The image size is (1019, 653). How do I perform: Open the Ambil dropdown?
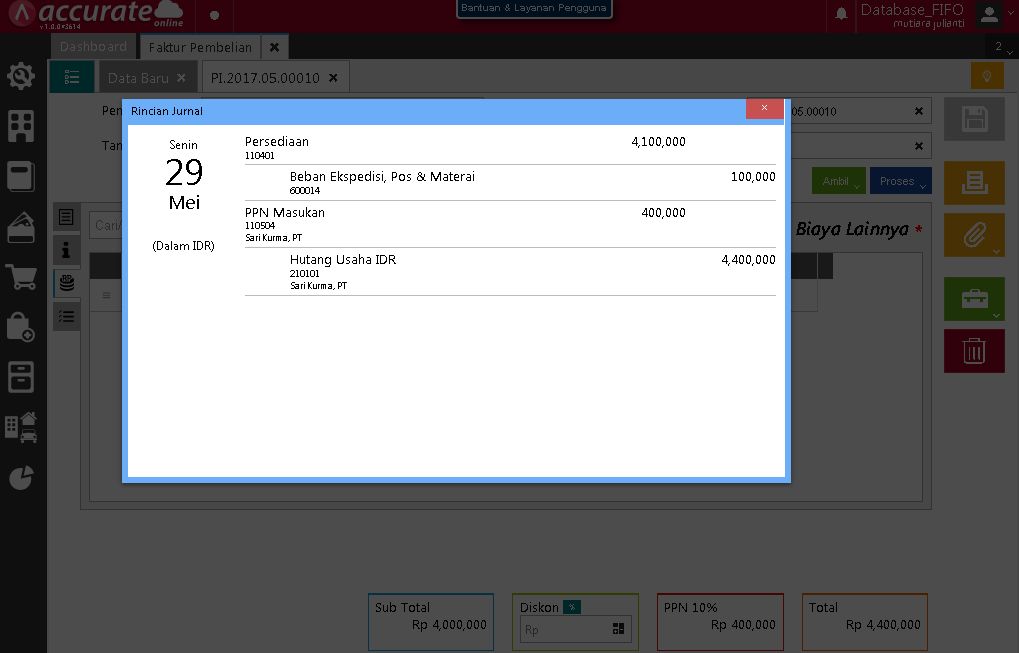[838, 181]
